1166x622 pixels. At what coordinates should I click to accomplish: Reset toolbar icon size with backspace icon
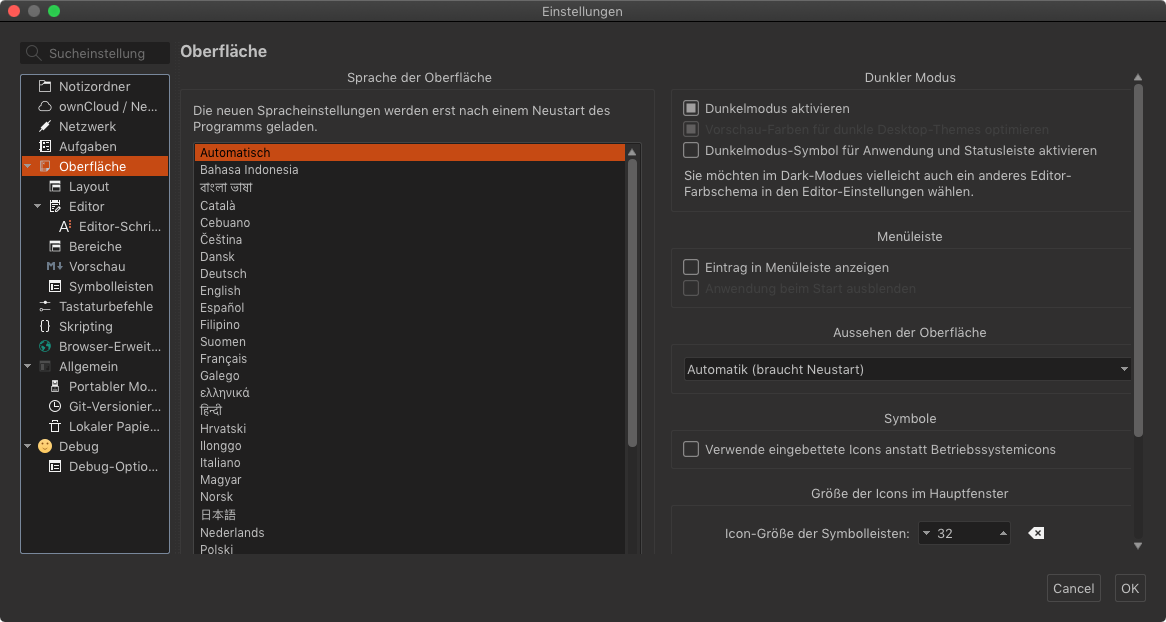click(1036, 533)
